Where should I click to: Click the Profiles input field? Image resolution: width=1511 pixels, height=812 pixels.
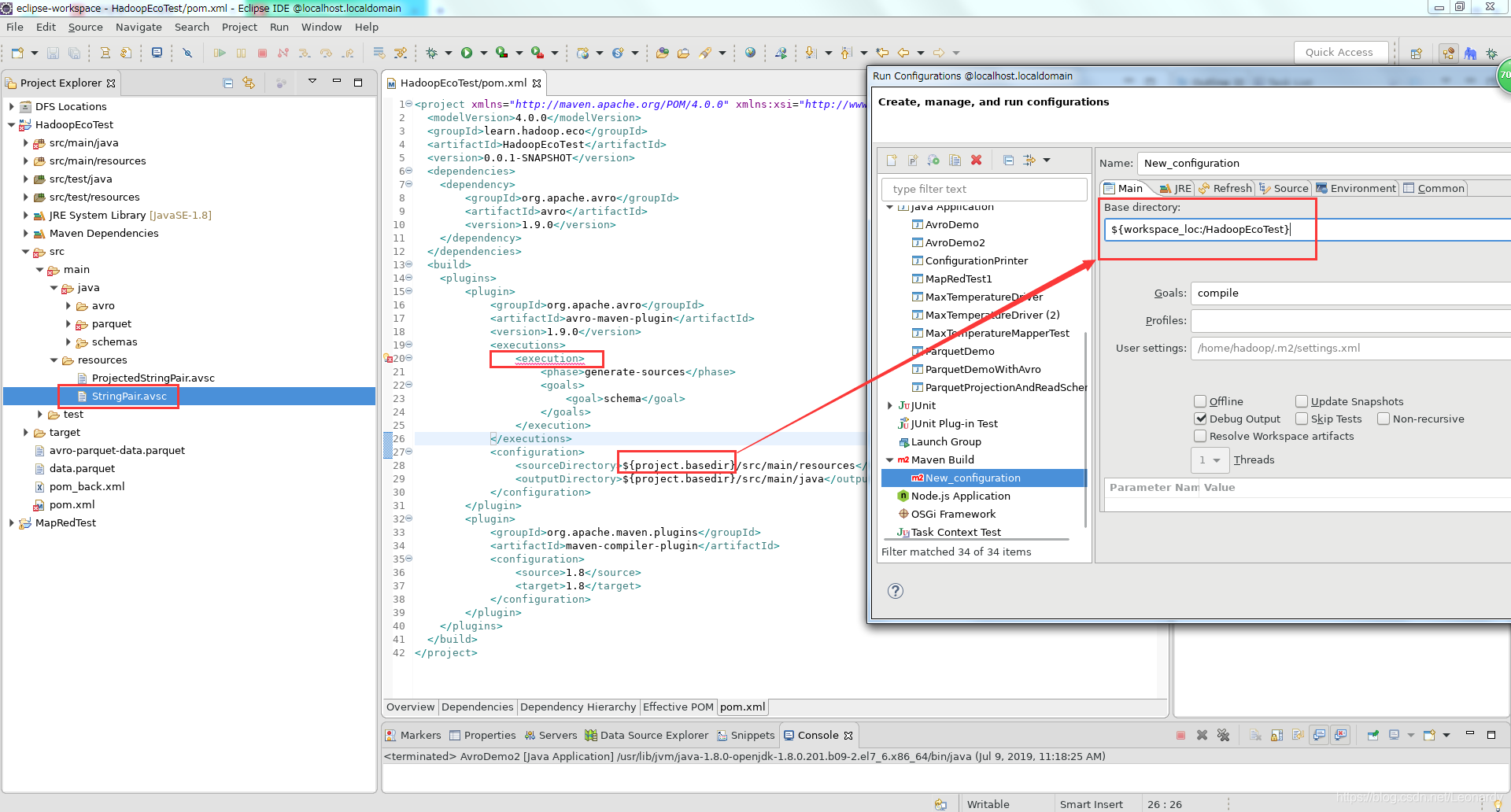[x=1350, y=320]
